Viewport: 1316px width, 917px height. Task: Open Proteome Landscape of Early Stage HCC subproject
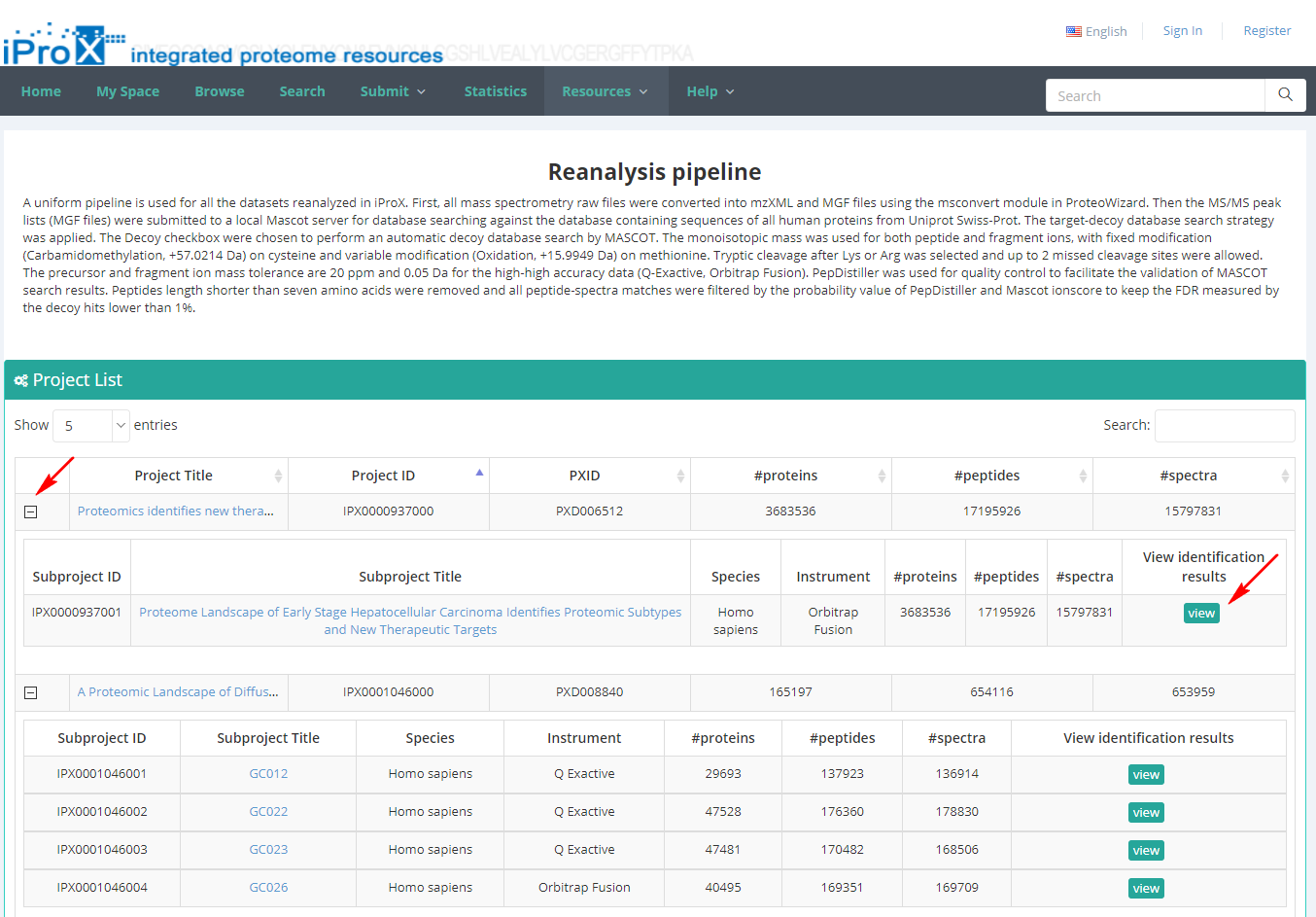tap(410, 620)
